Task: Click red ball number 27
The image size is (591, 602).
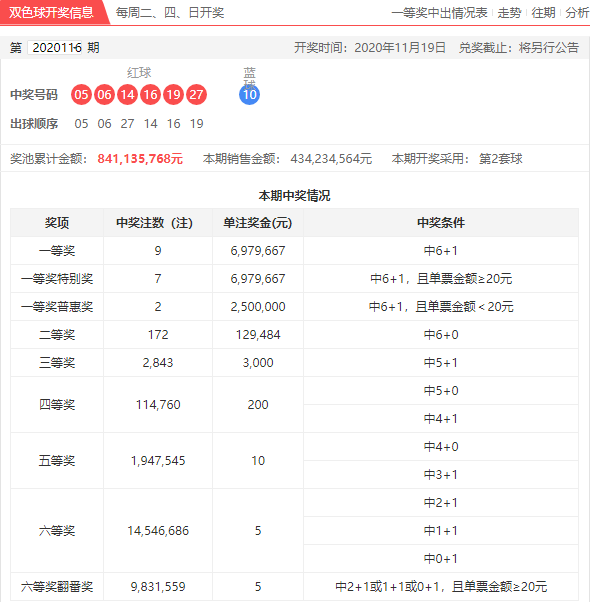Action: click(197, 94)
